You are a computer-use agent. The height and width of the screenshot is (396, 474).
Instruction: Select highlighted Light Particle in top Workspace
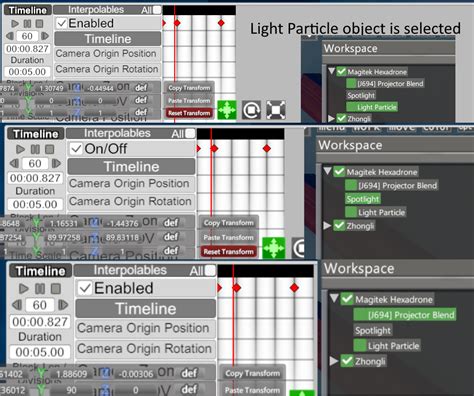click(372, 107)
